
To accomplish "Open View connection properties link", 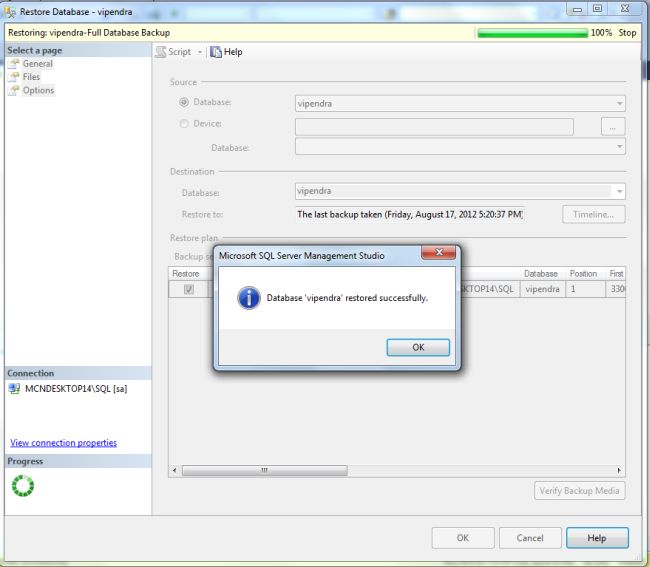I will tap(63, 443).
